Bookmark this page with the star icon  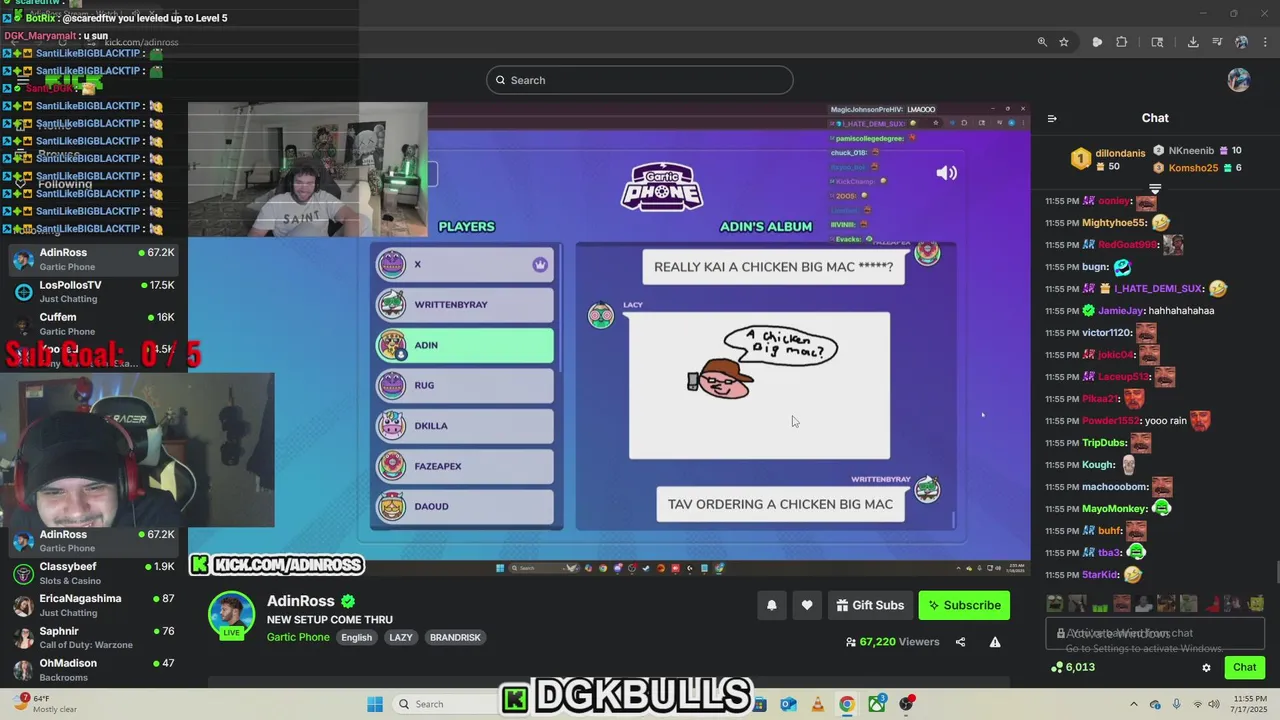pos(1064,42)
